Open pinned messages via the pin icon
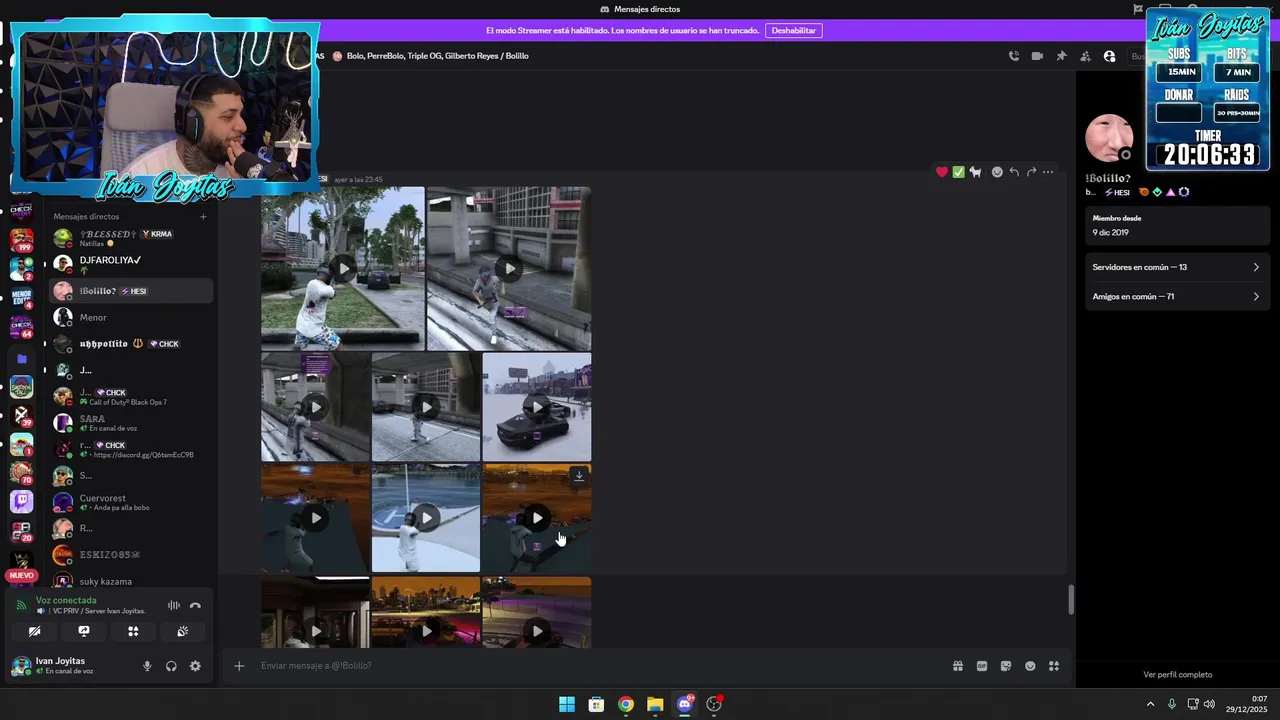The image size is (1280, 720). [x=1061, y=56]
